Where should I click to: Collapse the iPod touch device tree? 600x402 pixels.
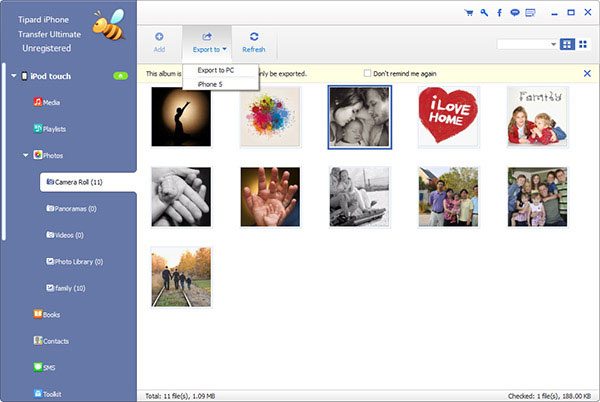(14, 76)
